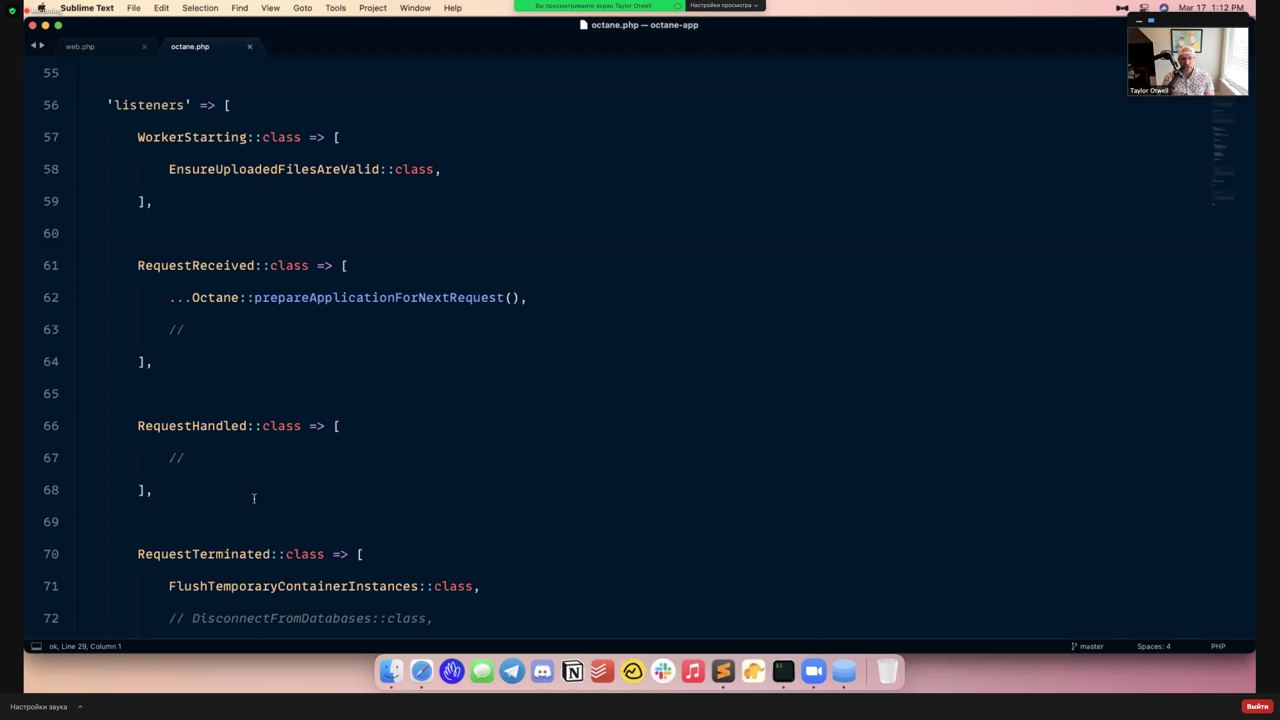Image resolution: width=1280 pixels, height=720 pixels.
Task: Open Basecamp from the dock
Action: (x=633, y=672)
